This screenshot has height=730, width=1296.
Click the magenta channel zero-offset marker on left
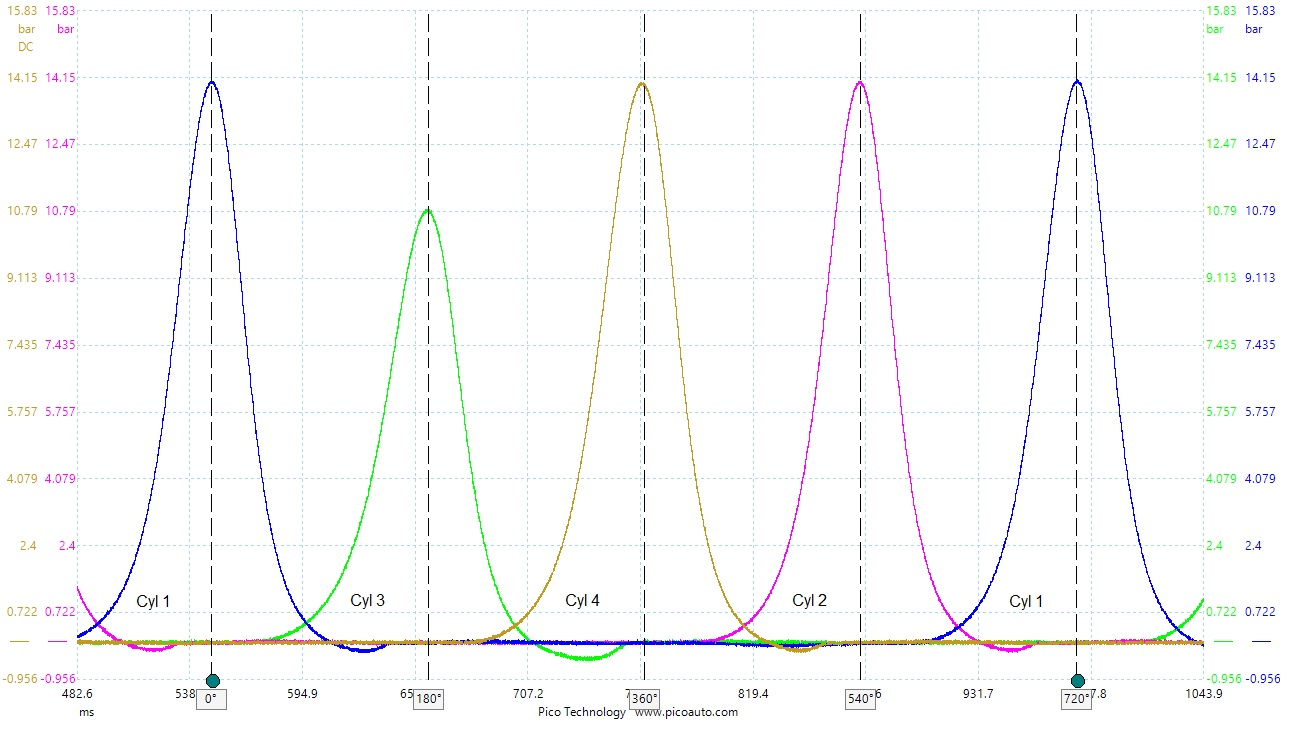tap(57, 641)
